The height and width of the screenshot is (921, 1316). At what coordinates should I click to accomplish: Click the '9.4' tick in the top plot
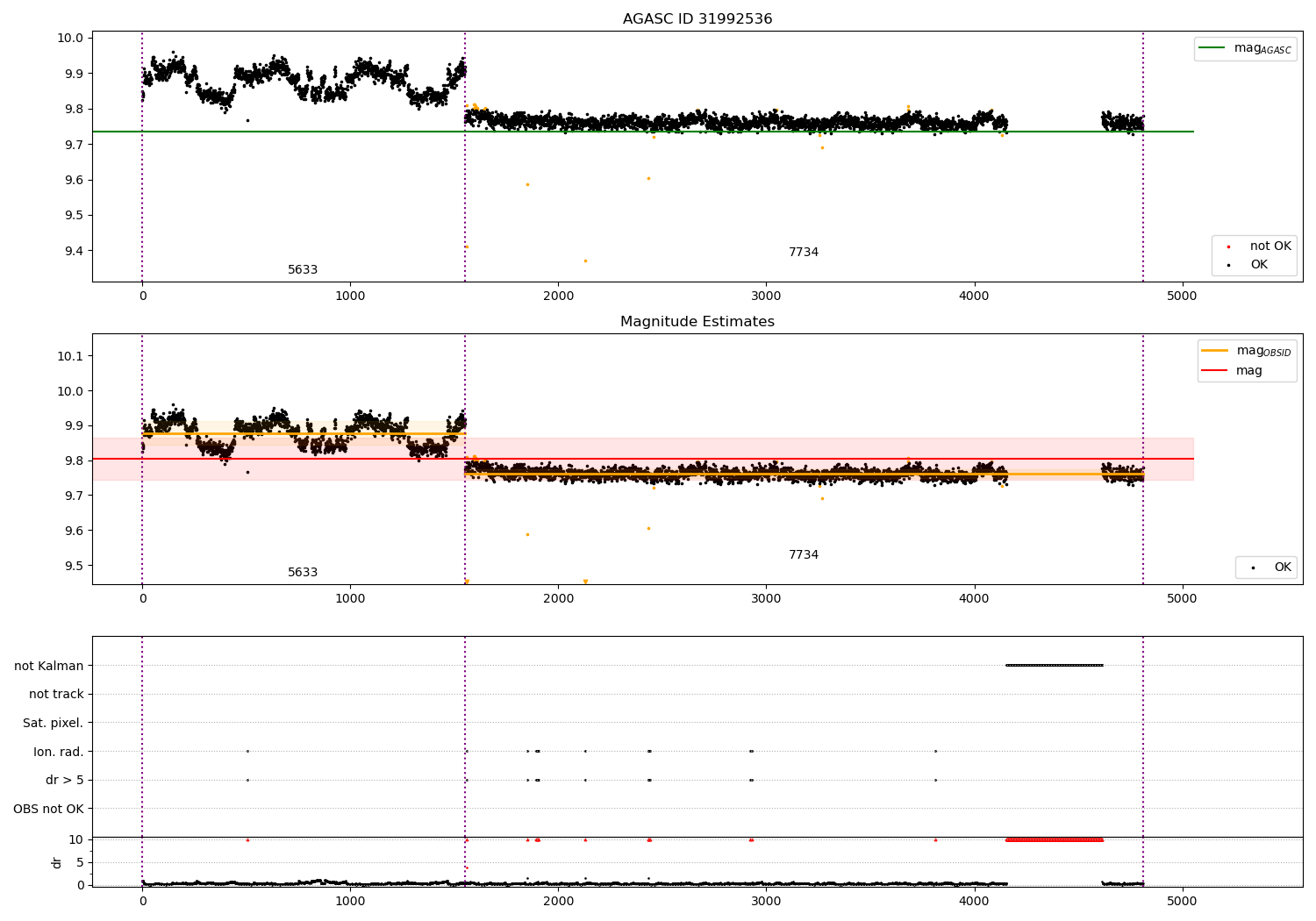click(x=73, y=251)
